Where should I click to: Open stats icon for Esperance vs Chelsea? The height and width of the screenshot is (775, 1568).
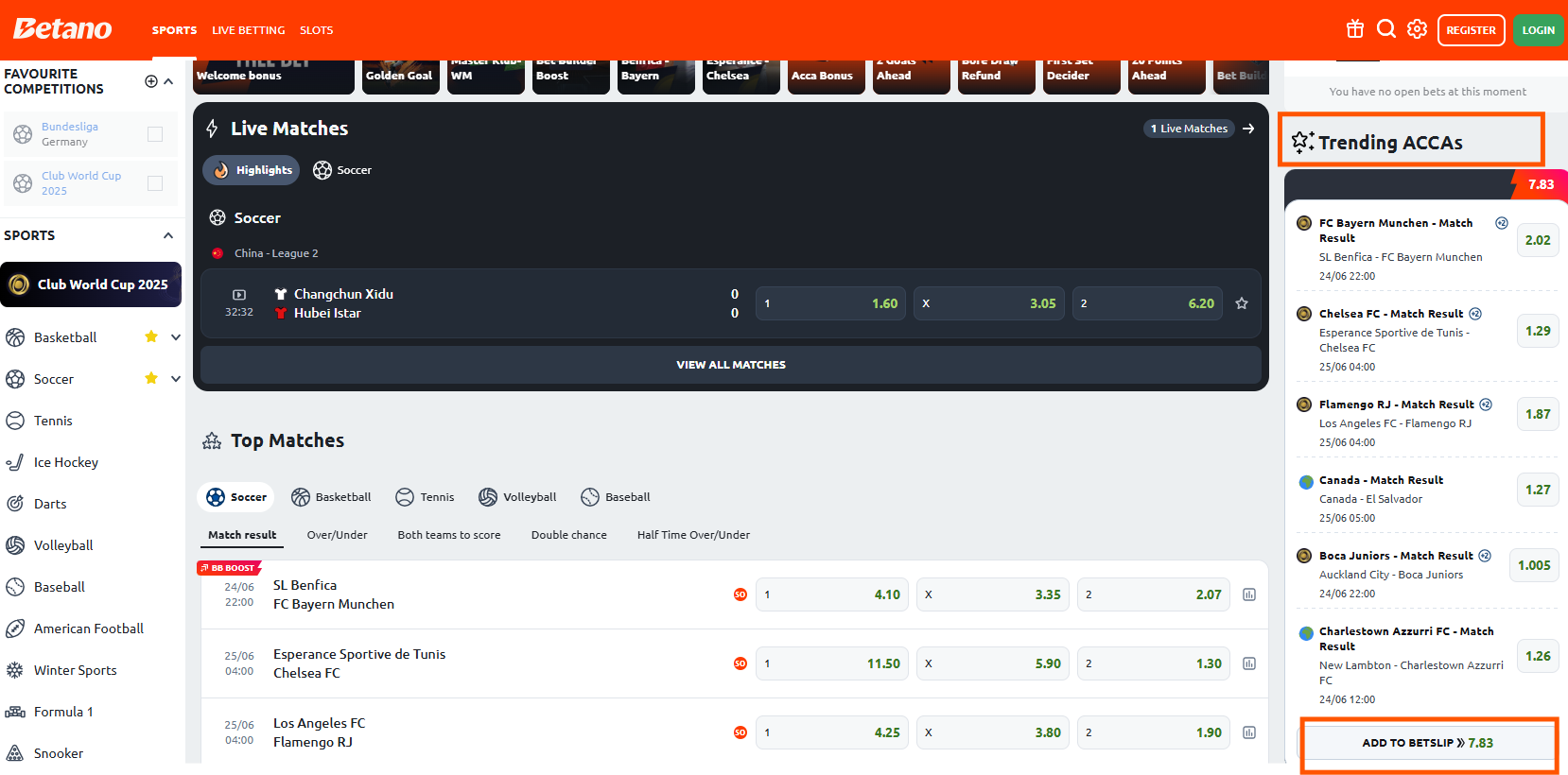click(1249, 663)
